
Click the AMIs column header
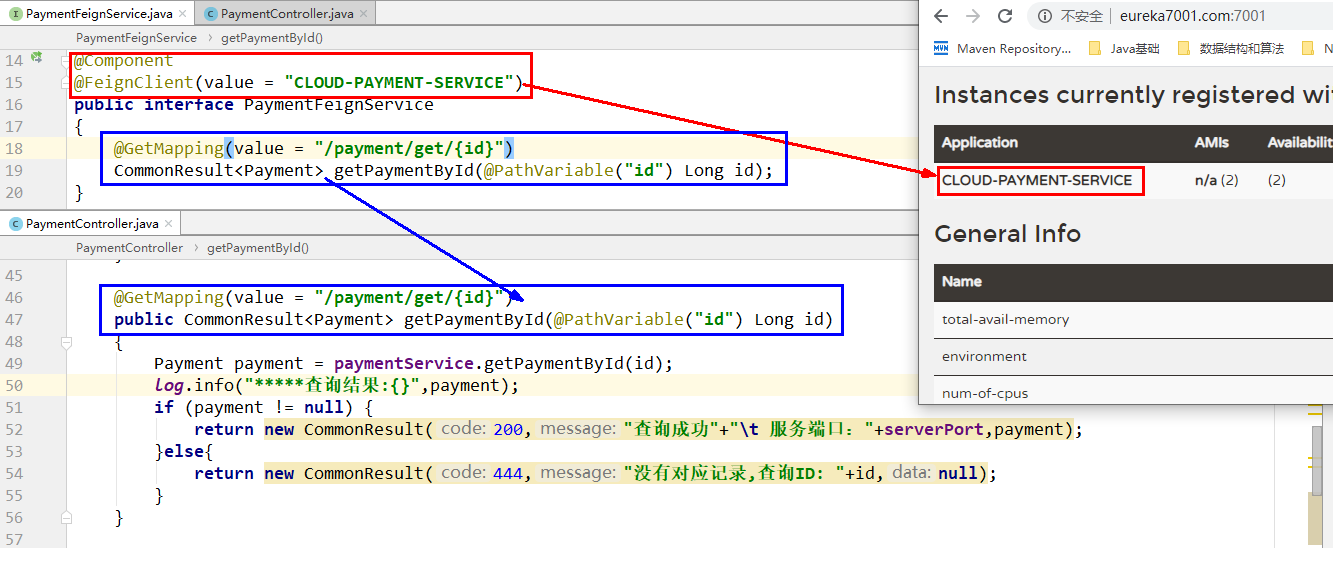click(x=1212, y=143)
